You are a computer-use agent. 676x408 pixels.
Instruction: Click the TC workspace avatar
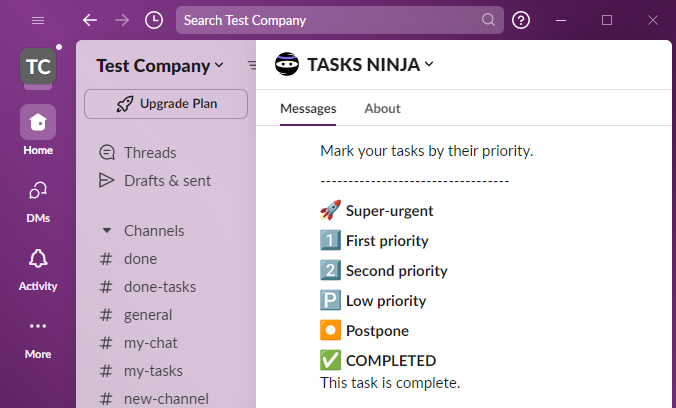click(38, 67)
